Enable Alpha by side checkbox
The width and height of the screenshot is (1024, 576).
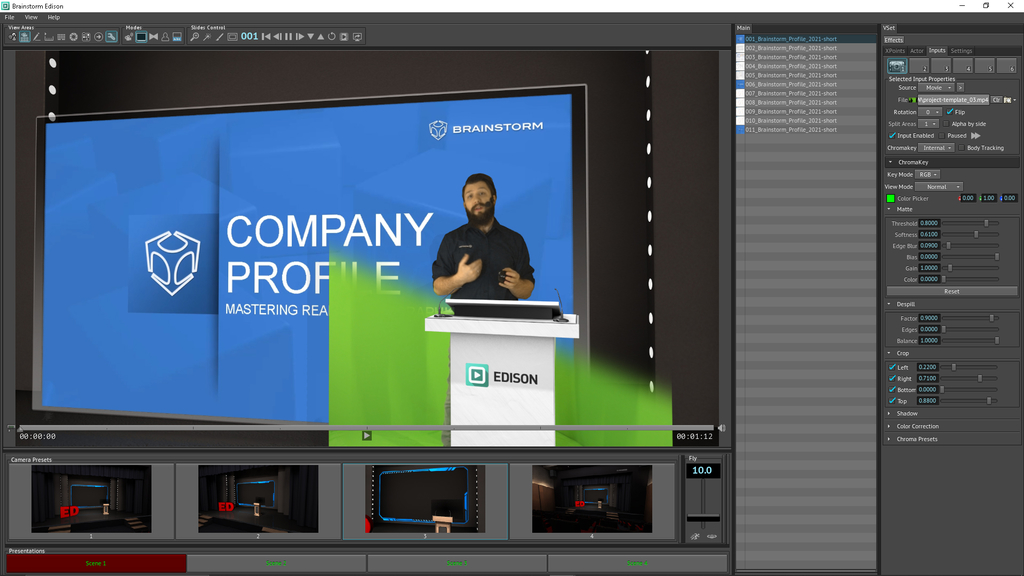pos(946,124)
